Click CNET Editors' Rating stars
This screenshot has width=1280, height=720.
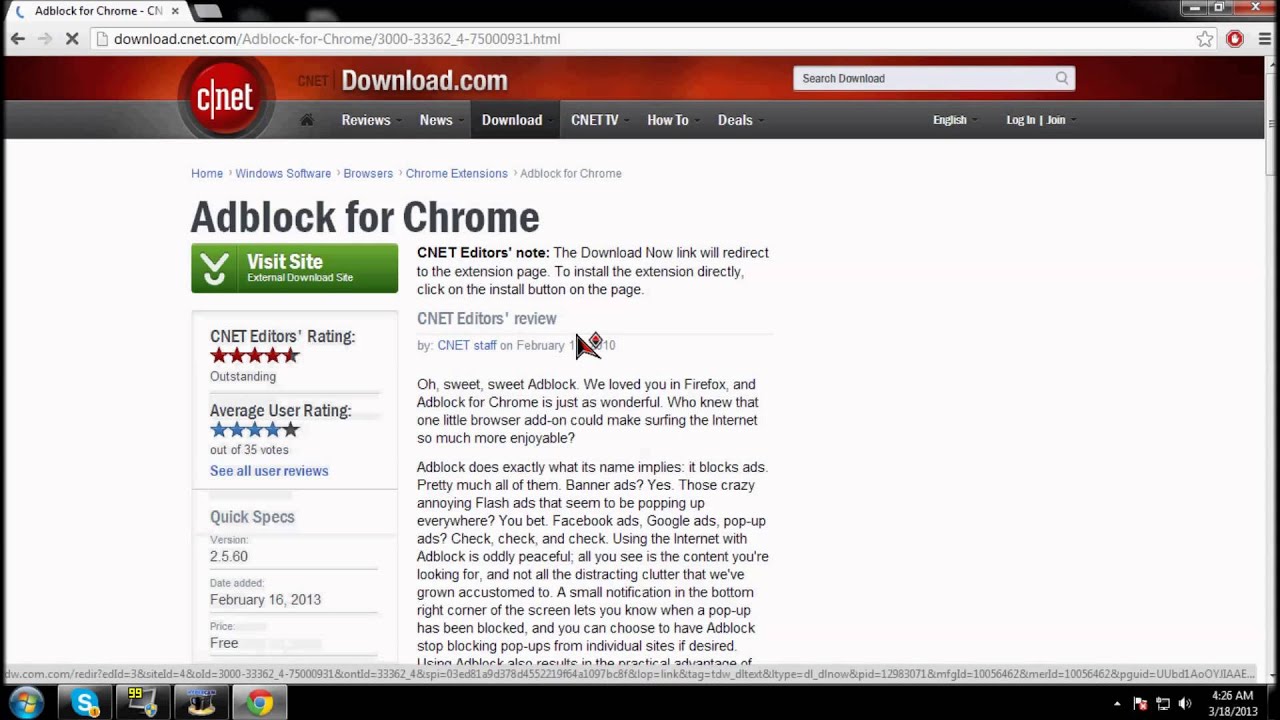254,356
